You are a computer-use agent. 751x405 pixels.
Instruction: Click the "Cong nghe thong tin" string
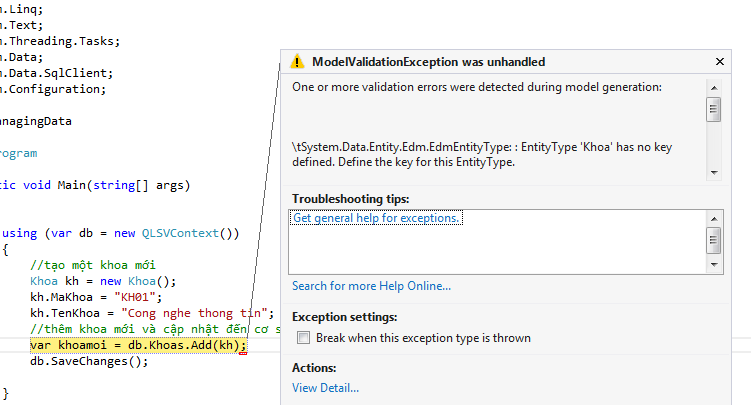(x=194, y=313)
